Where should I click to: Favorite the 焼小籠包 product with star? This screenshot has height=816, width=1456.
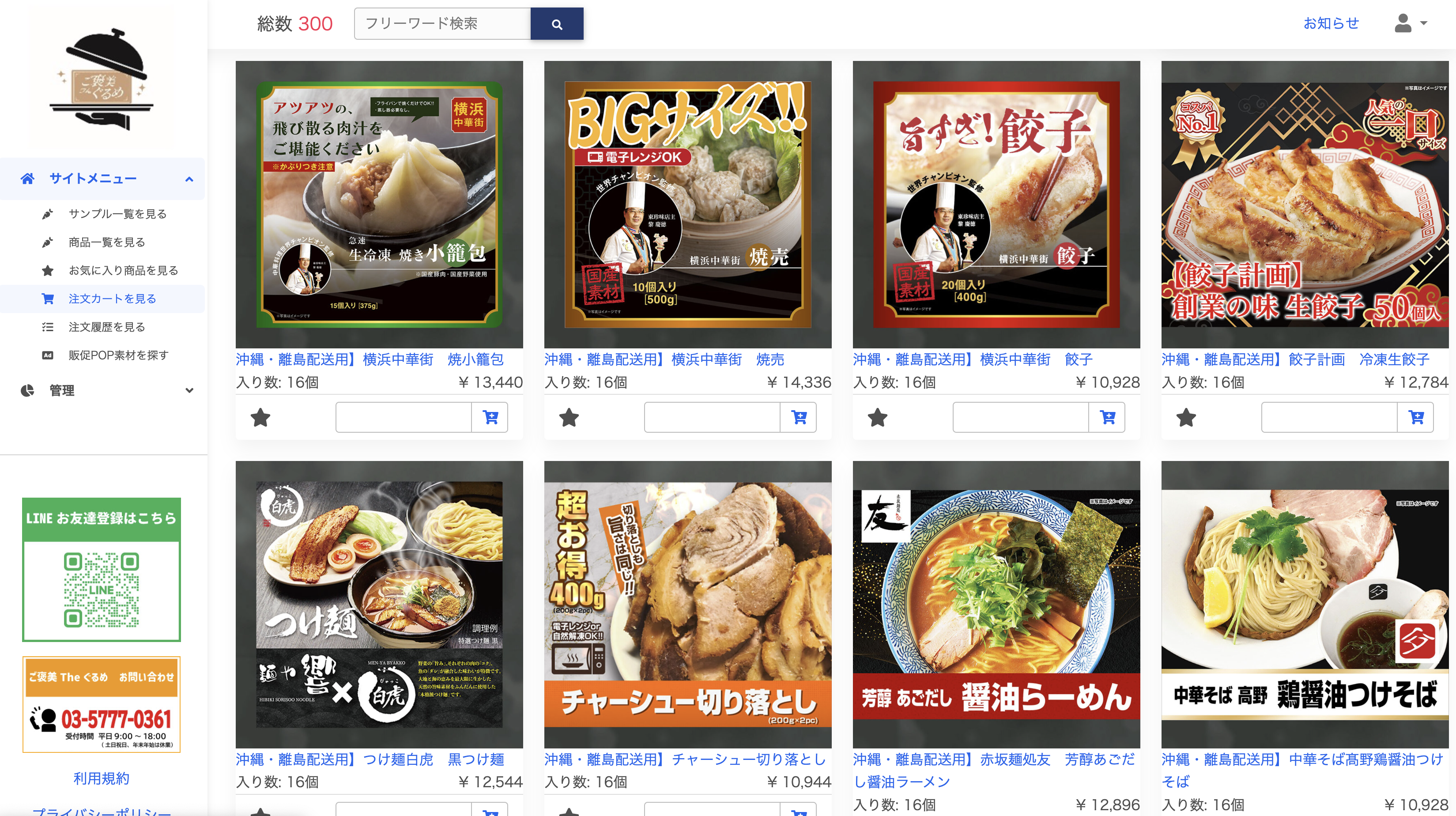pyautogui.click(x=260, y=418)
